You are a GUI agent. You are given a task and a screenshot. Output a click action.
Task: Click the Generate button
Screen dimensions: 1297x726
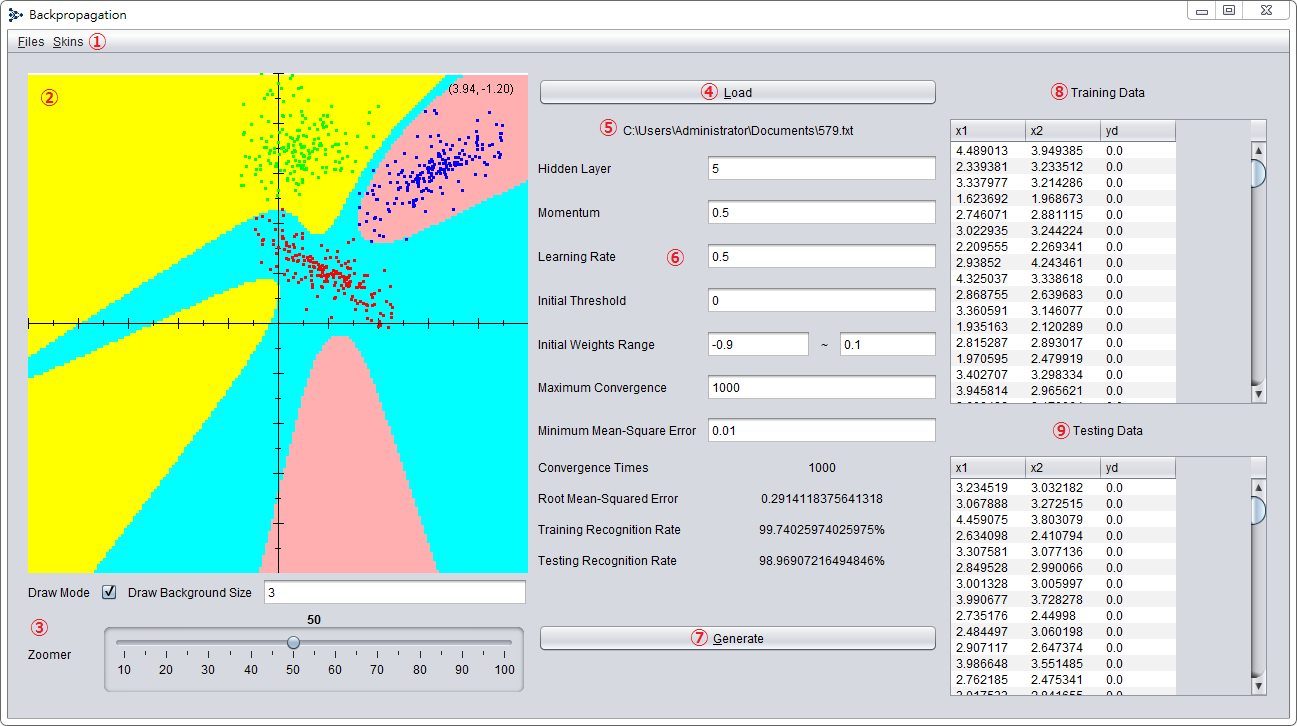(738, 638)
